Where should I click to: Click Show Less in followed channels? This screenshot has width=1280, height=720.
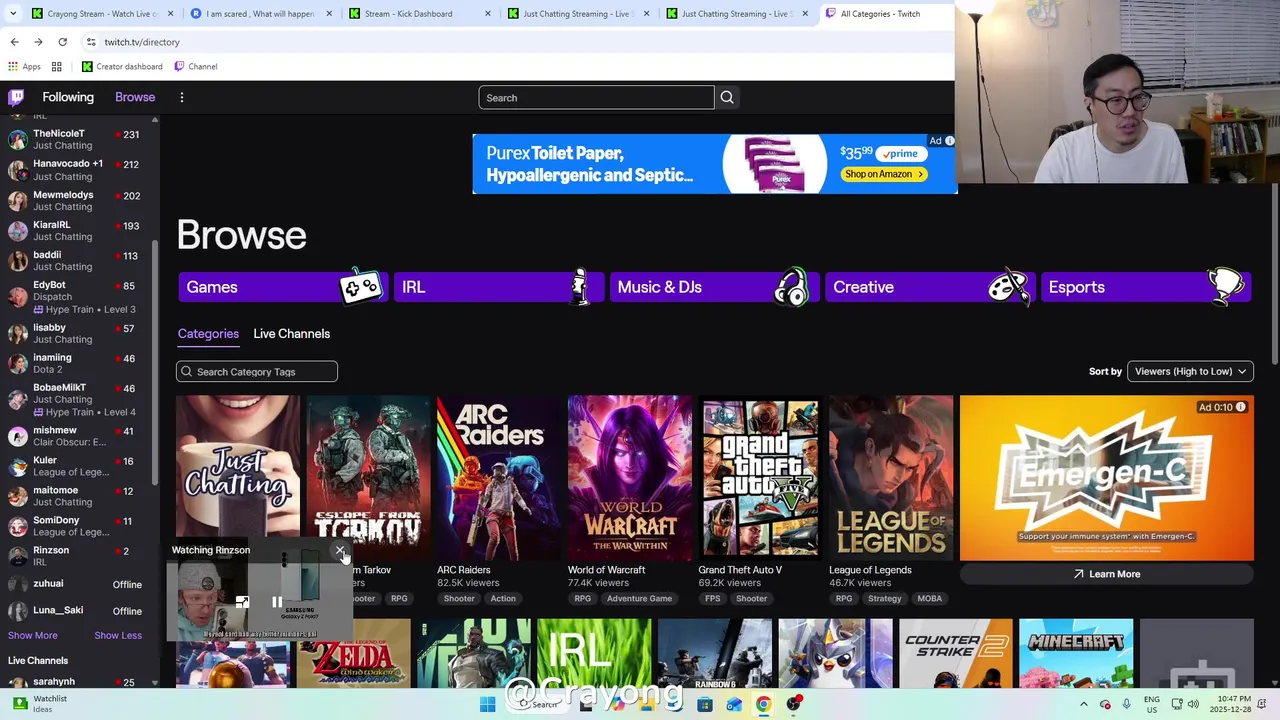(x=118, y=635)
